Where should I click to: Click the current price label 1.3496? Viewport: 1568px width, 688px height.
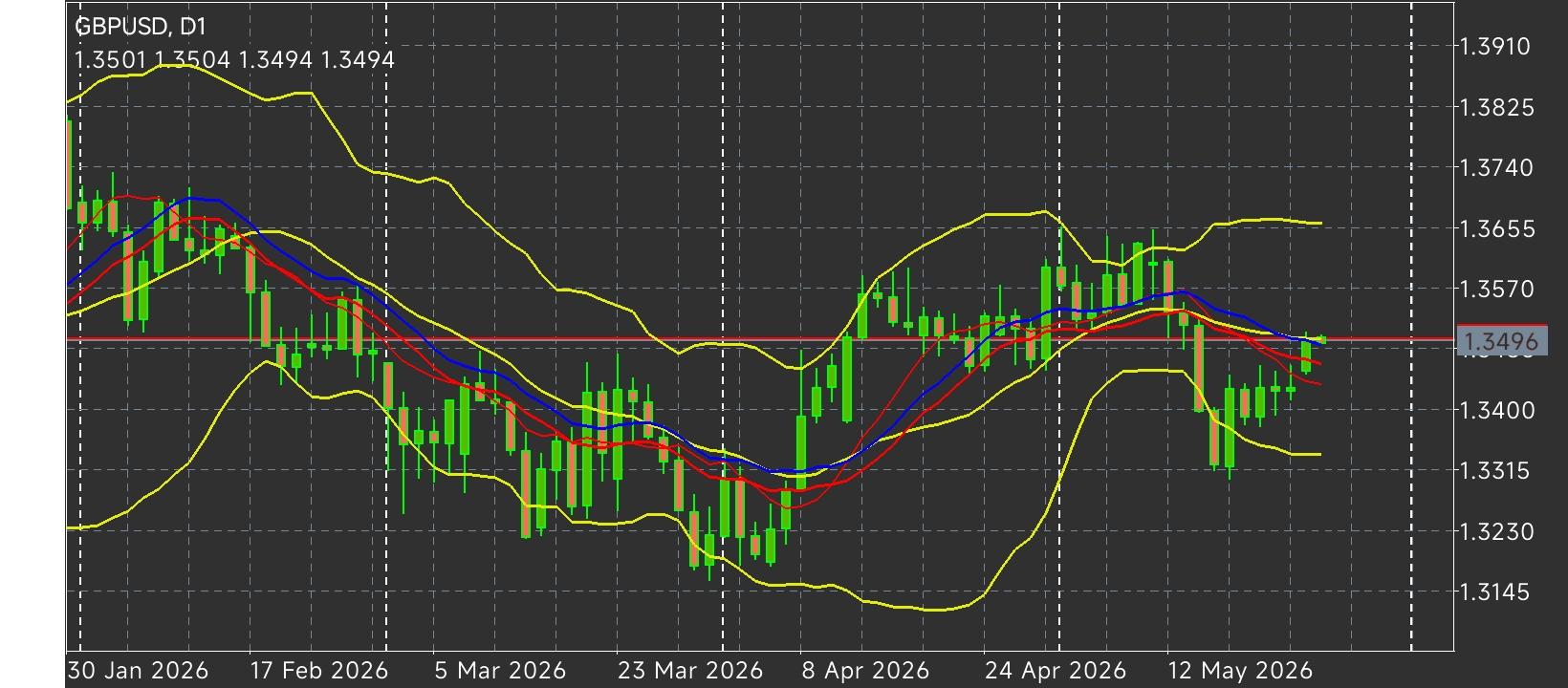[x=1500, y=341]
